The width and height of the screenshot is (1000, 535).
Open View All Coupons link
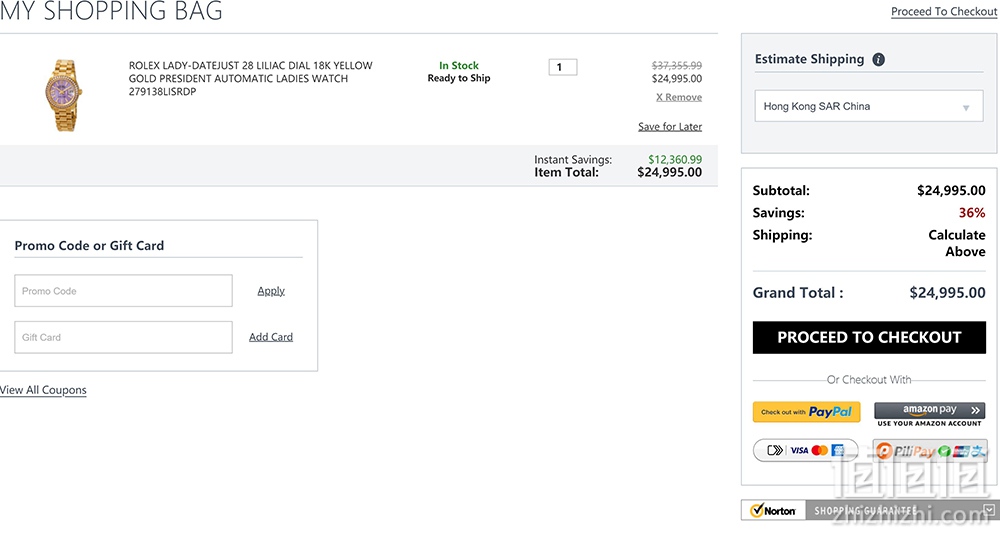pyautogui.click(x=43, y=390)
